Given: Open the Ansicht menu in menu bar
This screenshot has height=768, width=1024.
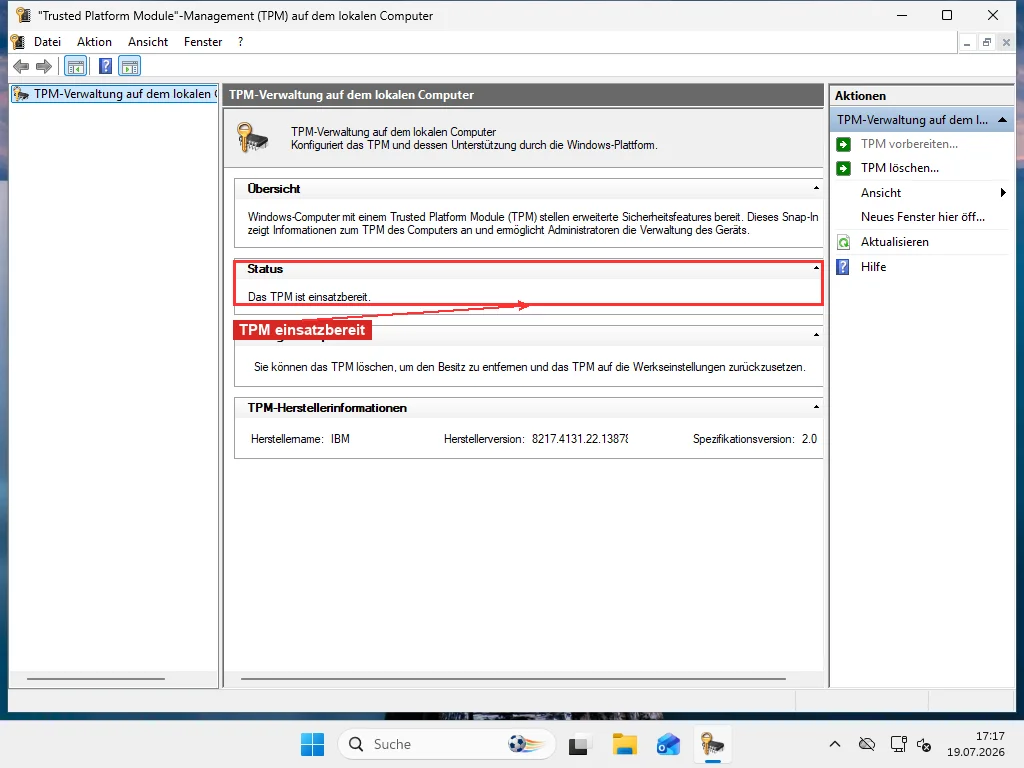Looking at the screenshot, I should [x=148, y=42].
